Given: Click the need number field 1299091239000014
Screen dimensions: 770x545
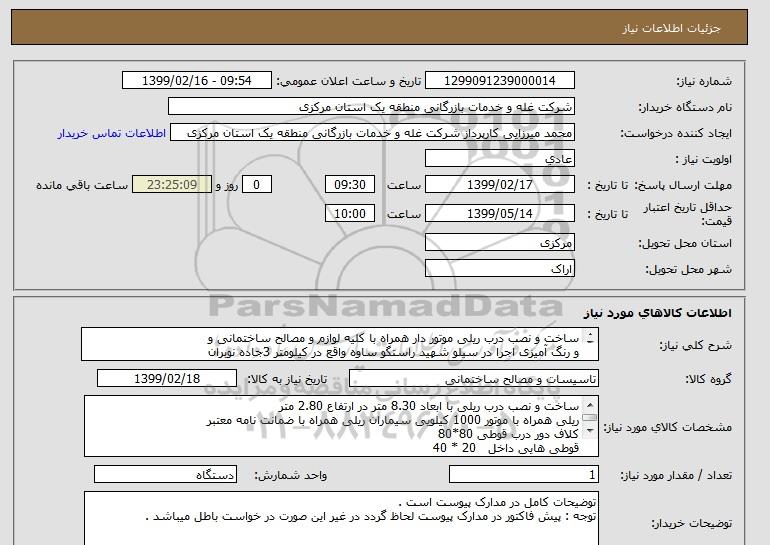Looking at the screenshot, I should [499, 81].
